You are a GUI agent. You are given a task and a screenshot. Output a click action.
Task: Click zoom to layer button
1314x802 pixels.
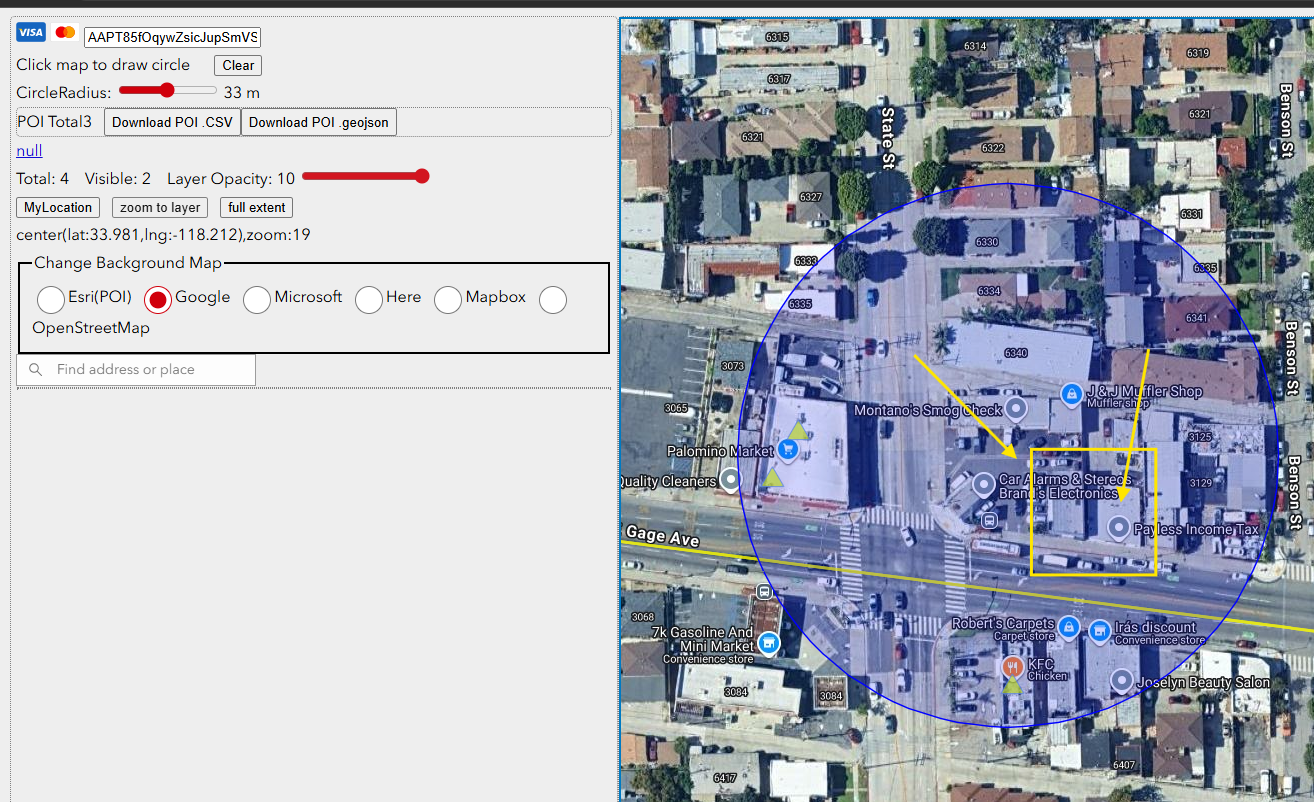[x=160, y=208]
